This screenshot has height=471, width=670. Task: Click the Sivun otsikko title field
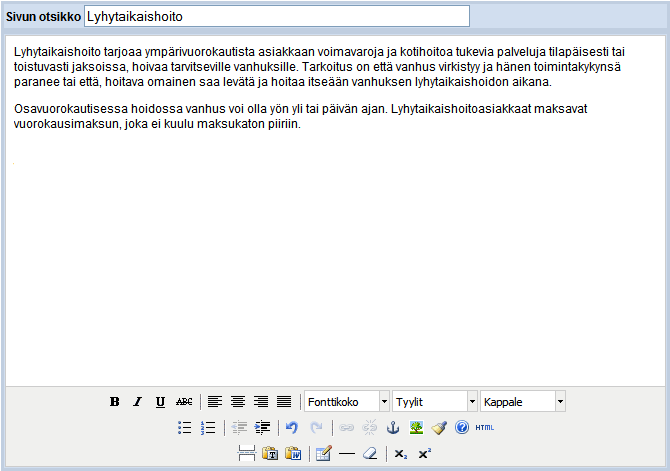click(x=277, y=16)
